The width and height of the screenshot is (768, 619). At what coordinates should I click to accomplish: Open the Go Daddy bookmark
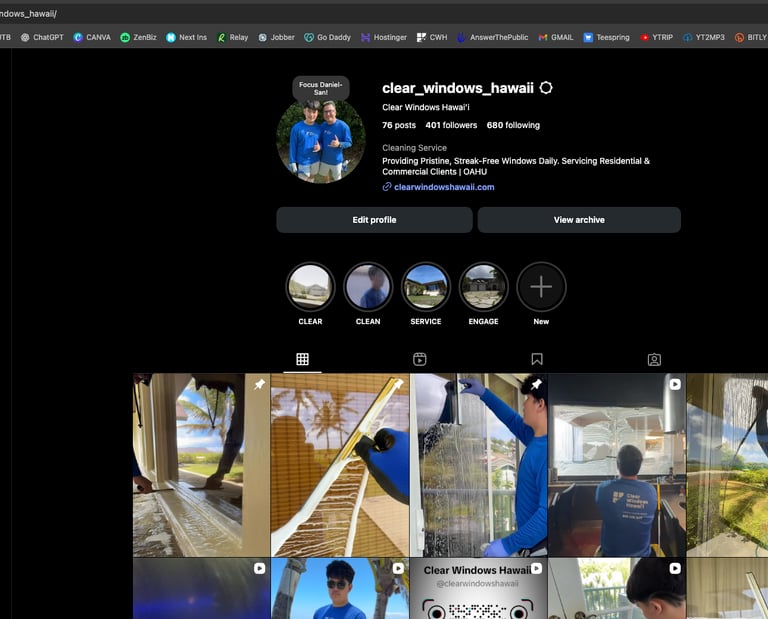tap(327, 37)
